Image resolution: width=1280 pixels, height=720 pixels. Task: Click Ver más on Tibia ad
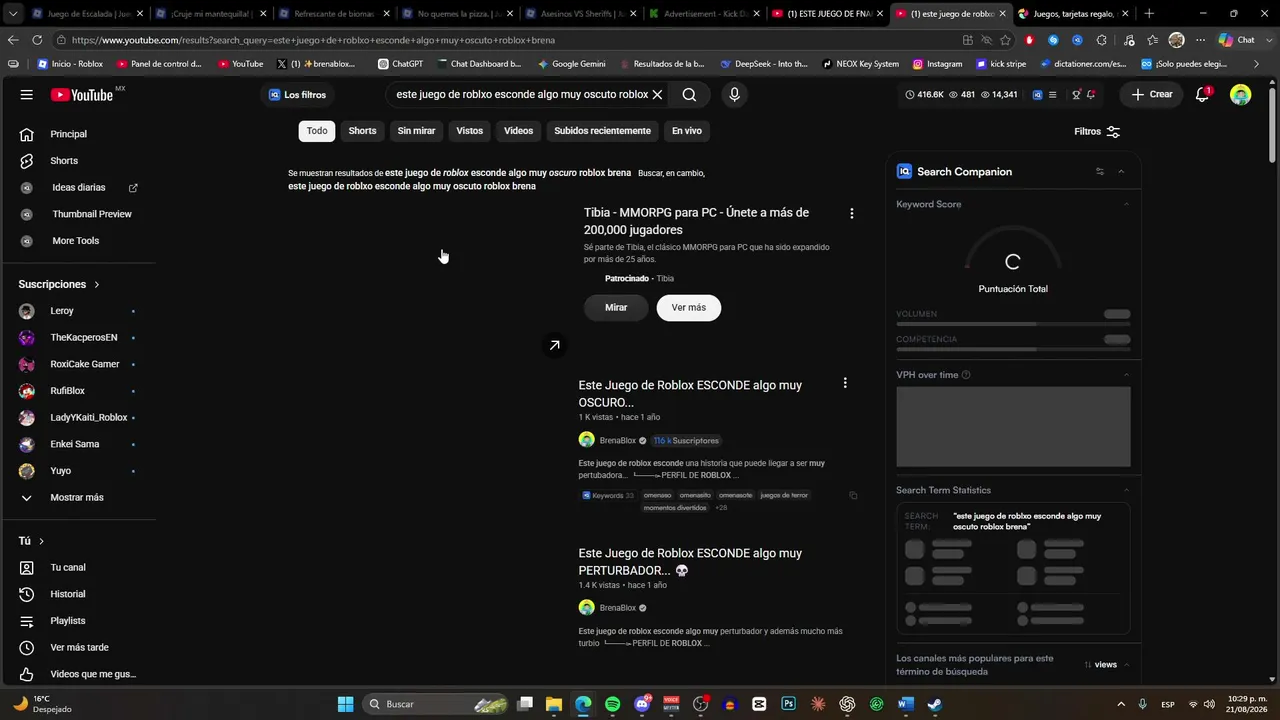click(689, 308)
